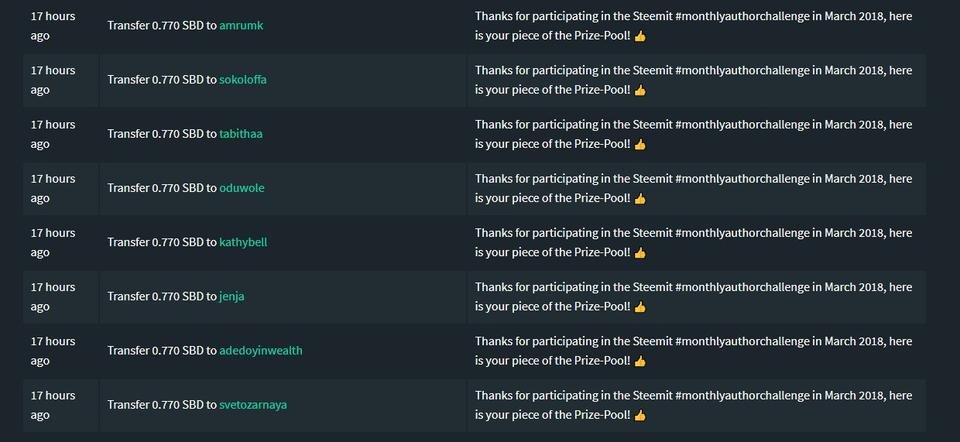Click thumbs-up emoji in oduwole transfer memo
Viewport: 960px width, 442px height.
[640, 199]
